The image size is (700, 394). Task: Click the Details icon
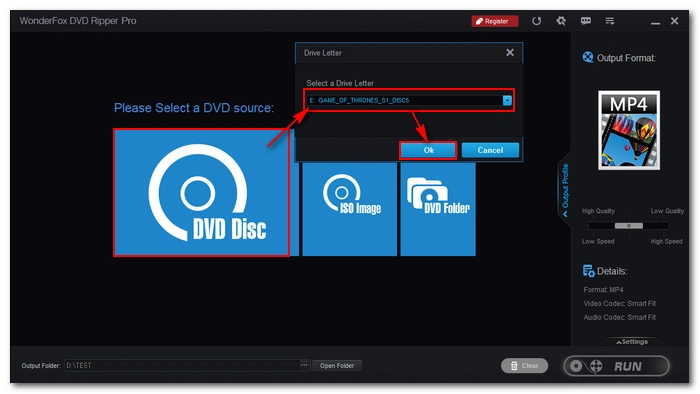(x=588, y=271)
